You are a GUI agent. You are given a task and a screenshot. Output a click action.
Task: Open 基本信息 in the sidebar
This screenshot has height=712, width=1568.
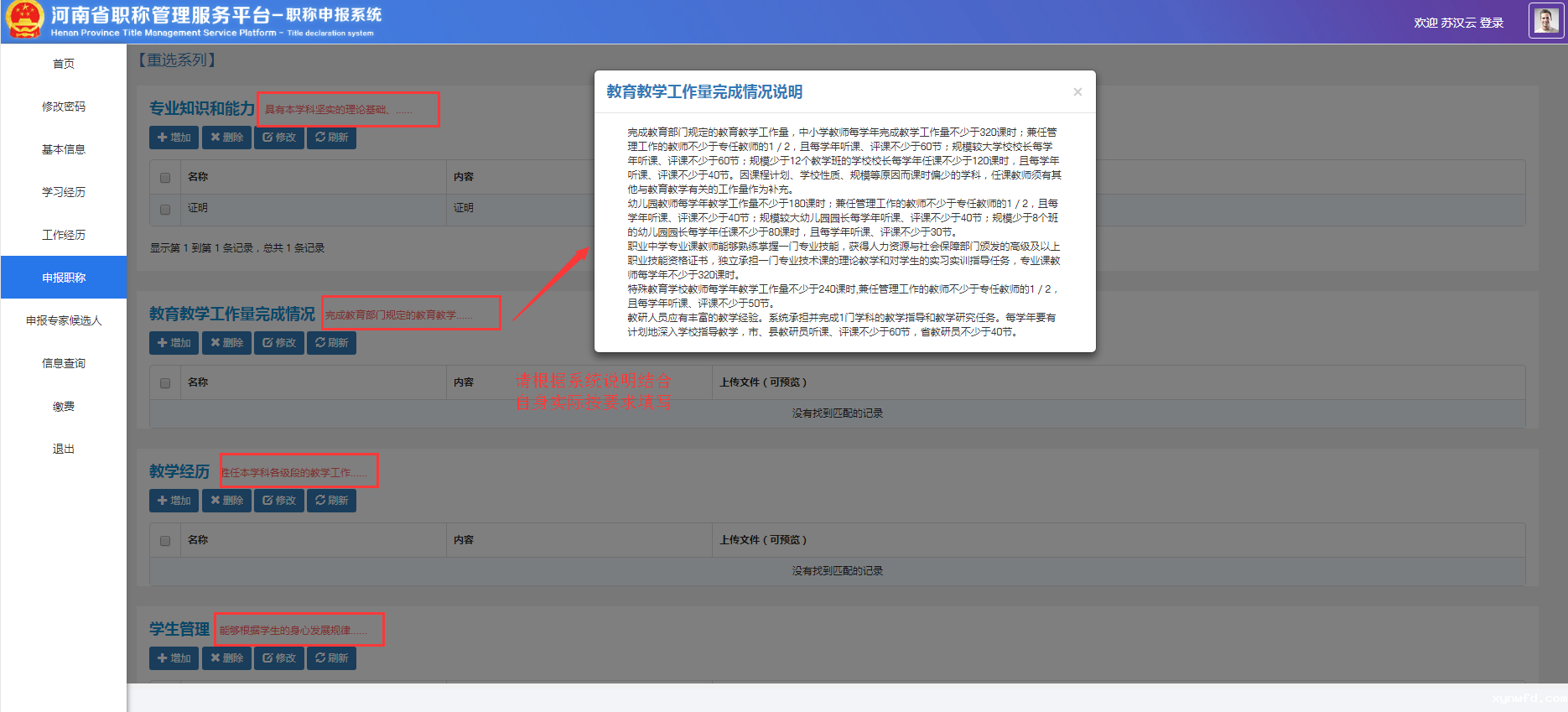tap(64, 149)
